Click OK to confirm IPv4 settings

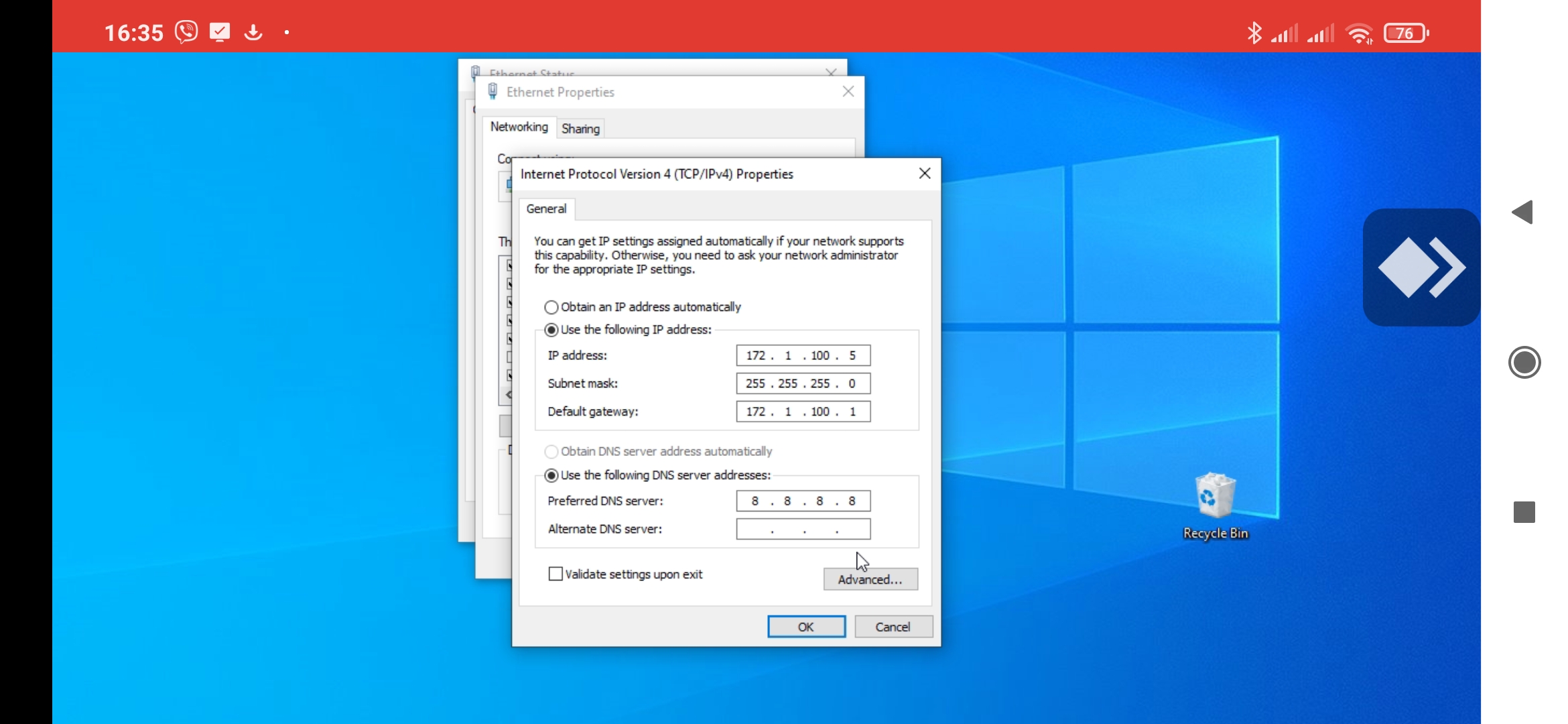(x=805, y=627)
